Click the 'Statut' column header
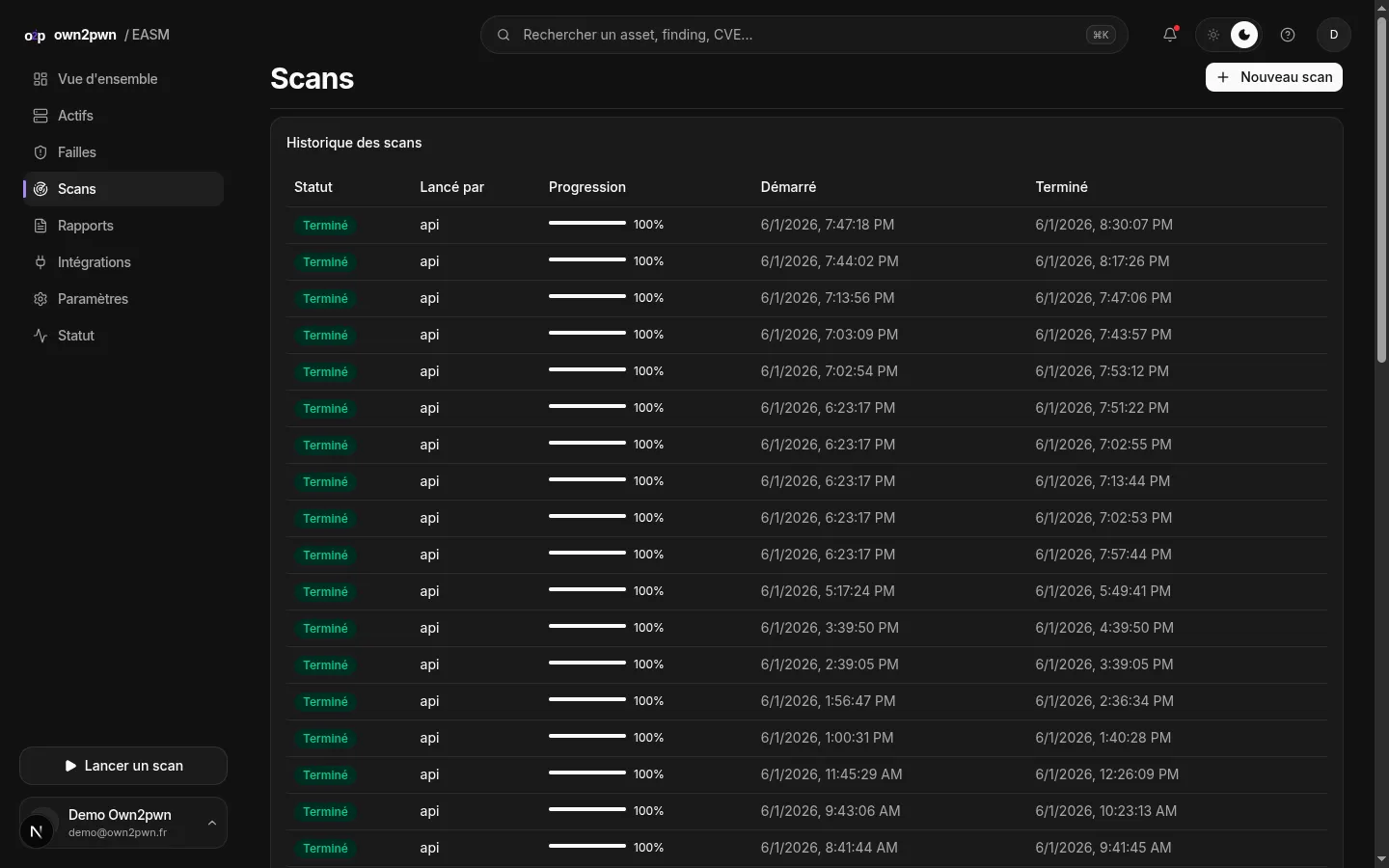The height and width of the screenshot is (868, 1389). pos(313,187)
